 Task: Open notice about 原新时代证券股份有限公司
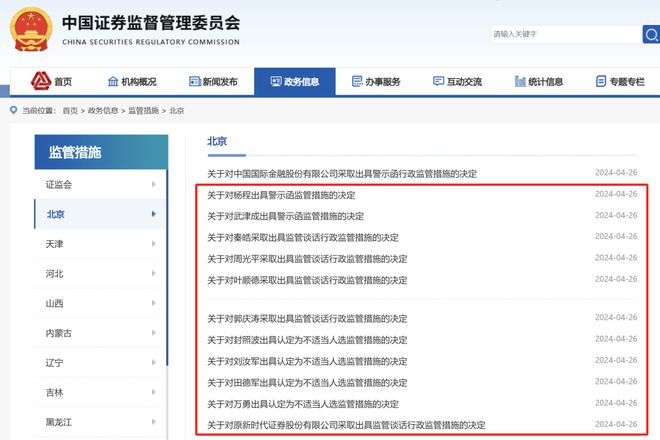click(x=346, y=425)
